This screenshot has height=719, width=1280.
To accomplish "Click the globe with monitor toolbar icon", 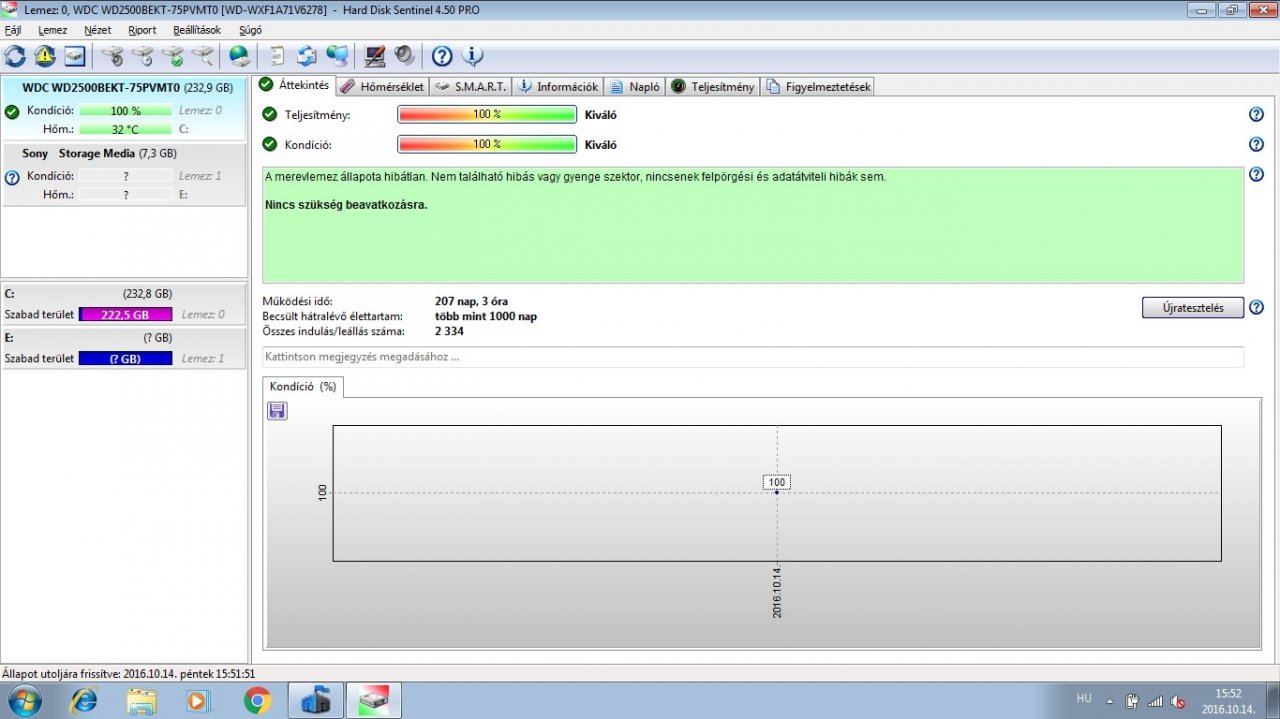I will point(337,56).
